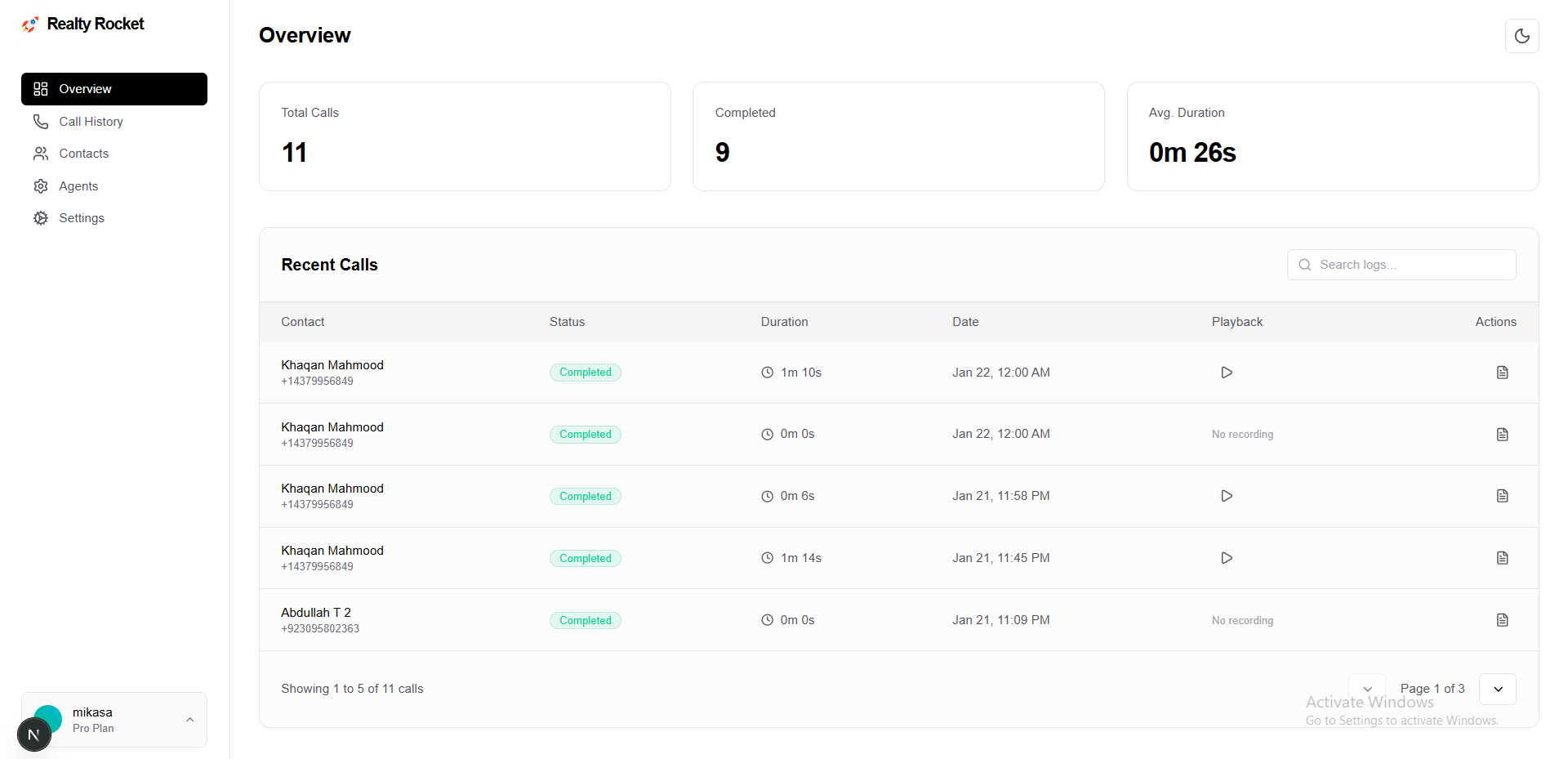Viewport: 1568px width, 759px height.
Task: Click the faded previous-page chevron button
Action: pyautogui.click(x=1367, y=689)
